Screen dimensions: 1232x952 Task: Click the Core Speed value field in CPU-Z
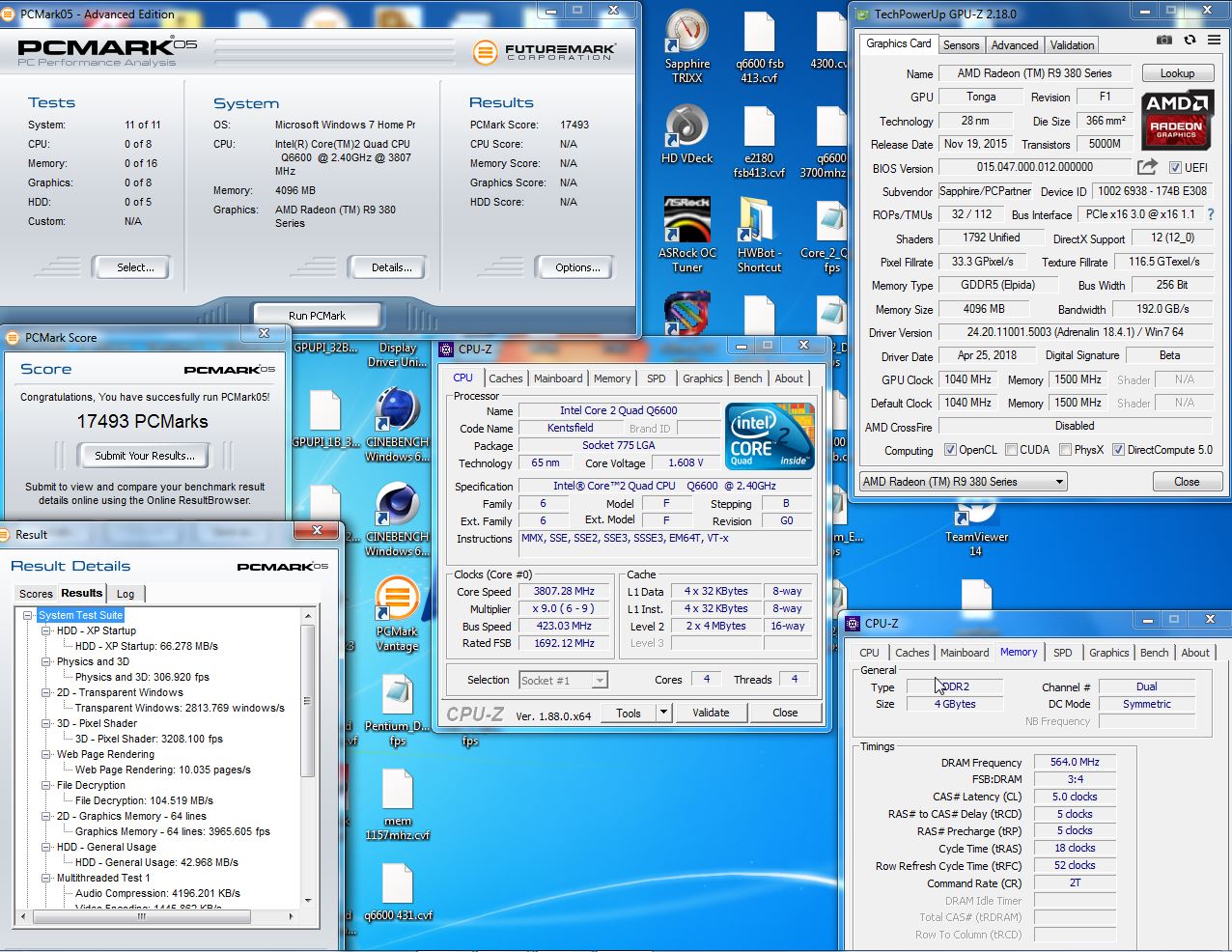click(x=564, y=591)
